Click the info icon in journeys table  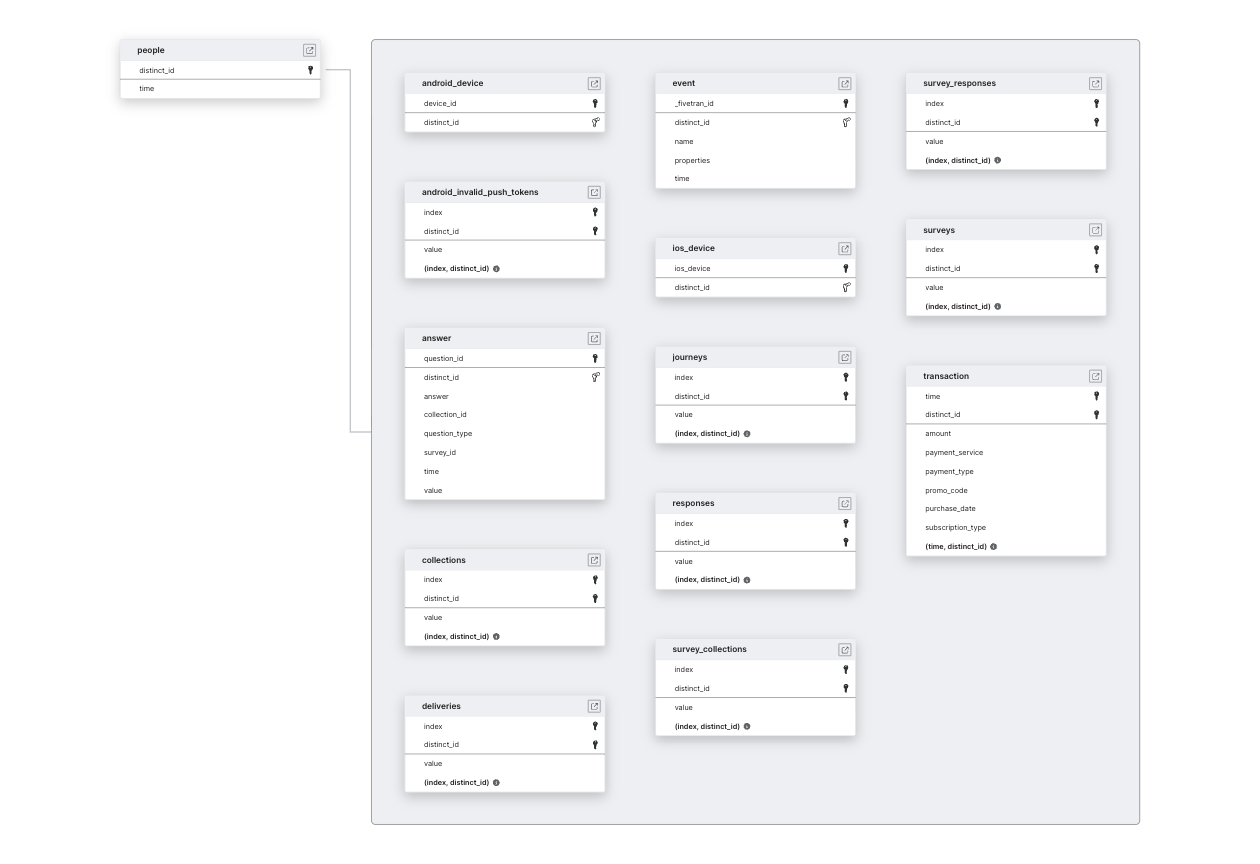(x=747, y=434)
